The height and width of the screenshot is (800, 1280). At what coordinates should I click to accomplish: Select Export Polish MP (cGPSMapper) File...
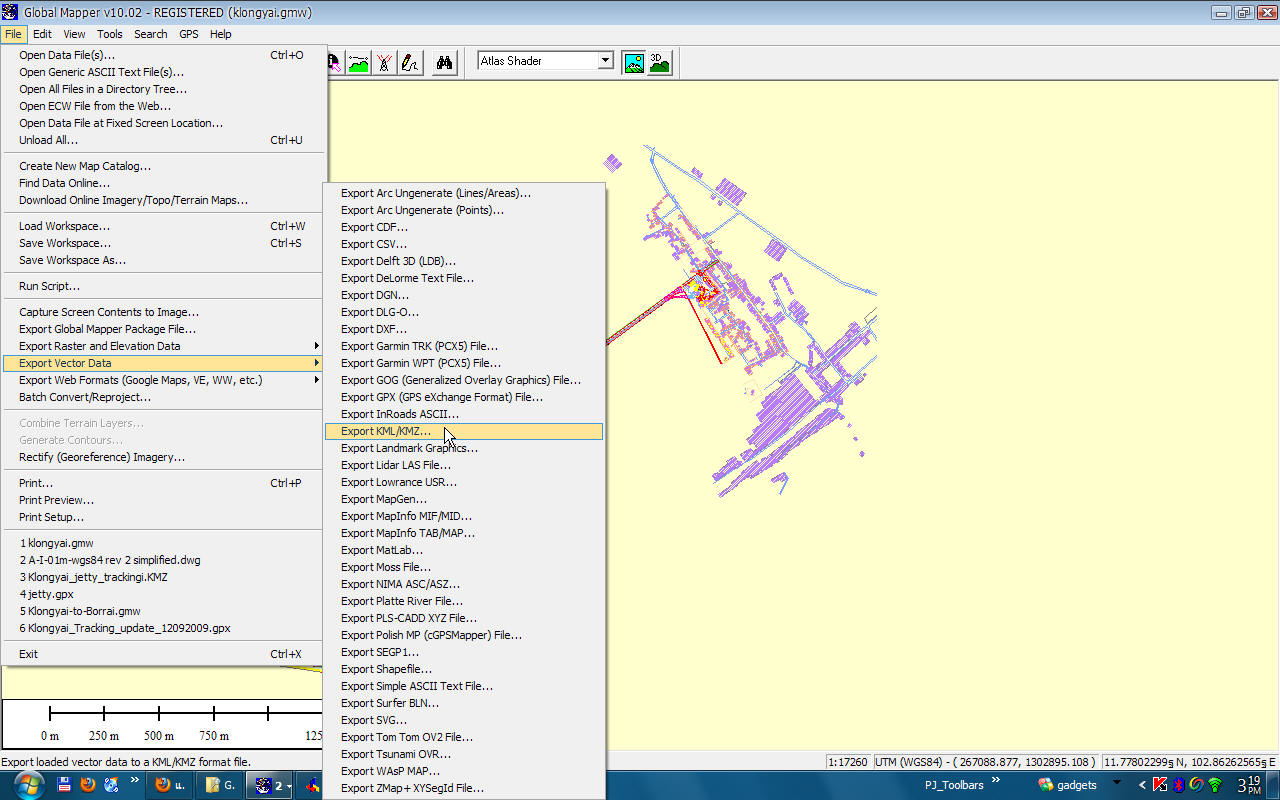click(464, 635)
